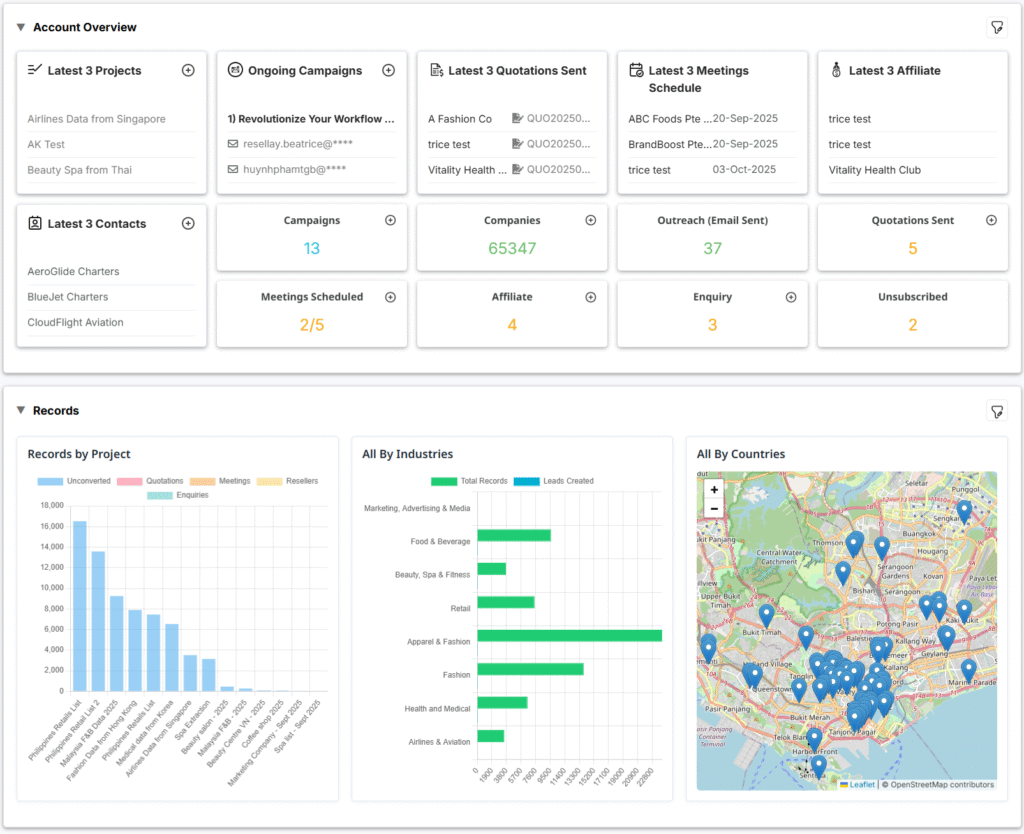
Task: Add a new campaign via Ongoing Campaigns plus icon
Action: tap(389, 70)
